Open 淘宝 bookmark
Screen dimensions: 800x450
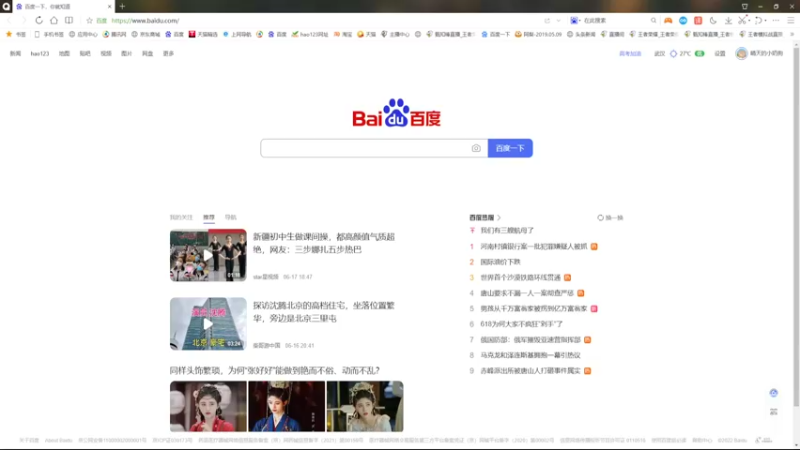pos(343,34)
